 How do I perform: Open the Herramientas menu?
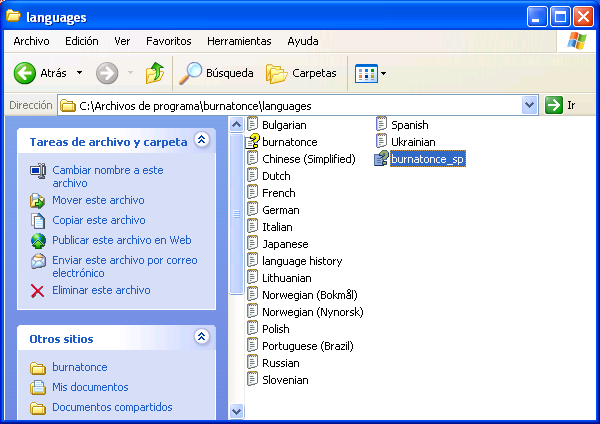click(x=239, y=41)
